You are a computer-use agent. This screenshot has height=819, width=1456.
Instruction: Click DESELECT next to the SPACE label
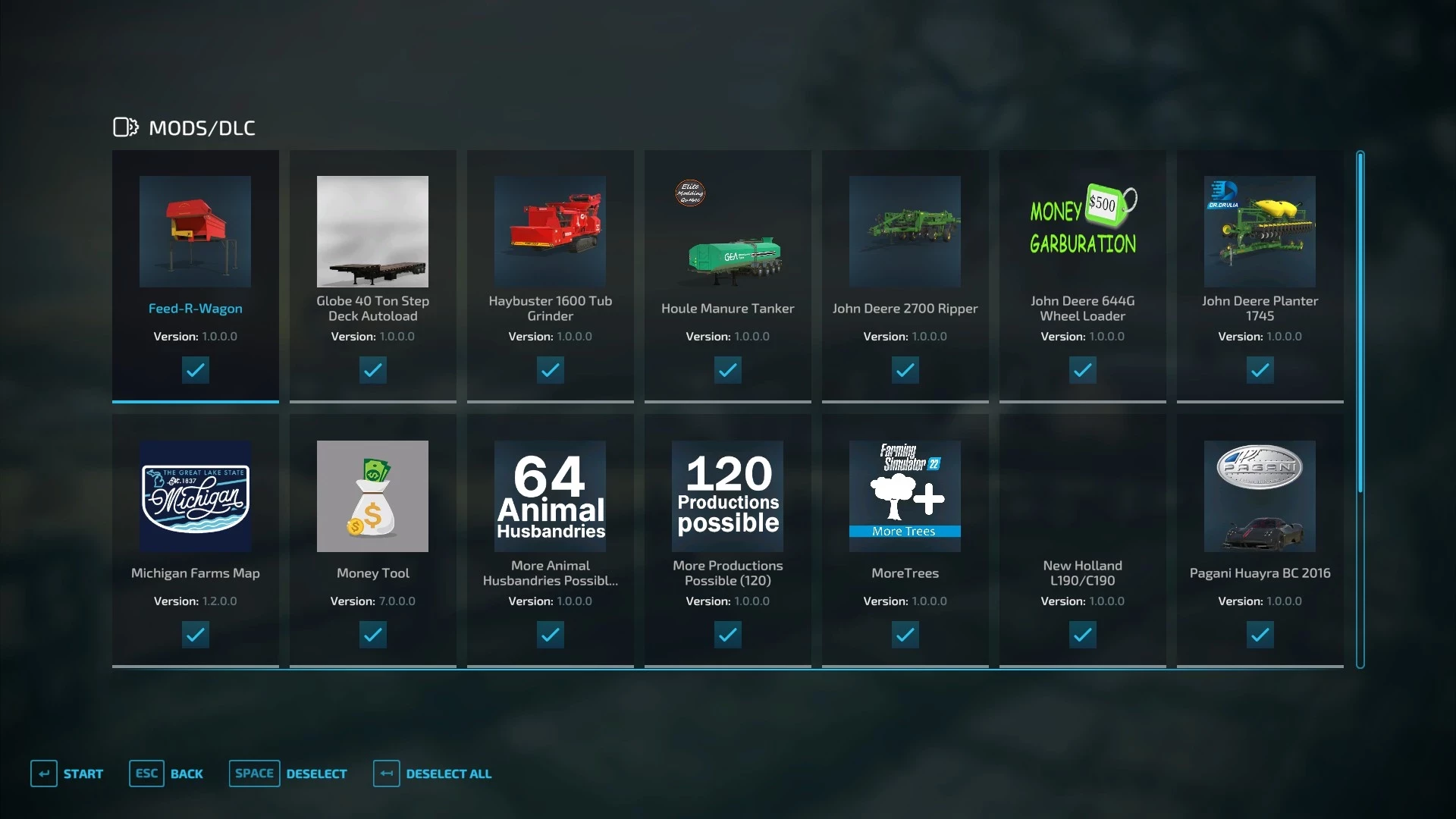pos(316,773)
